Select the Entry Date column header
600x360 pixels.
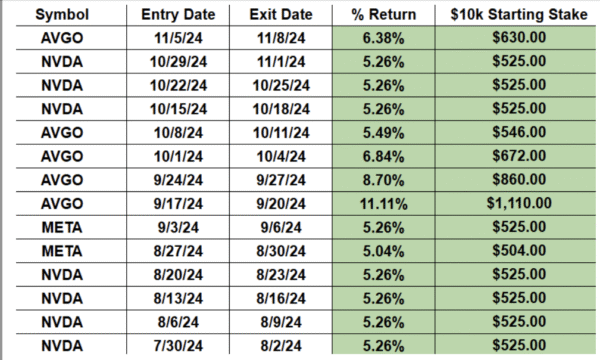click(178, 15)
